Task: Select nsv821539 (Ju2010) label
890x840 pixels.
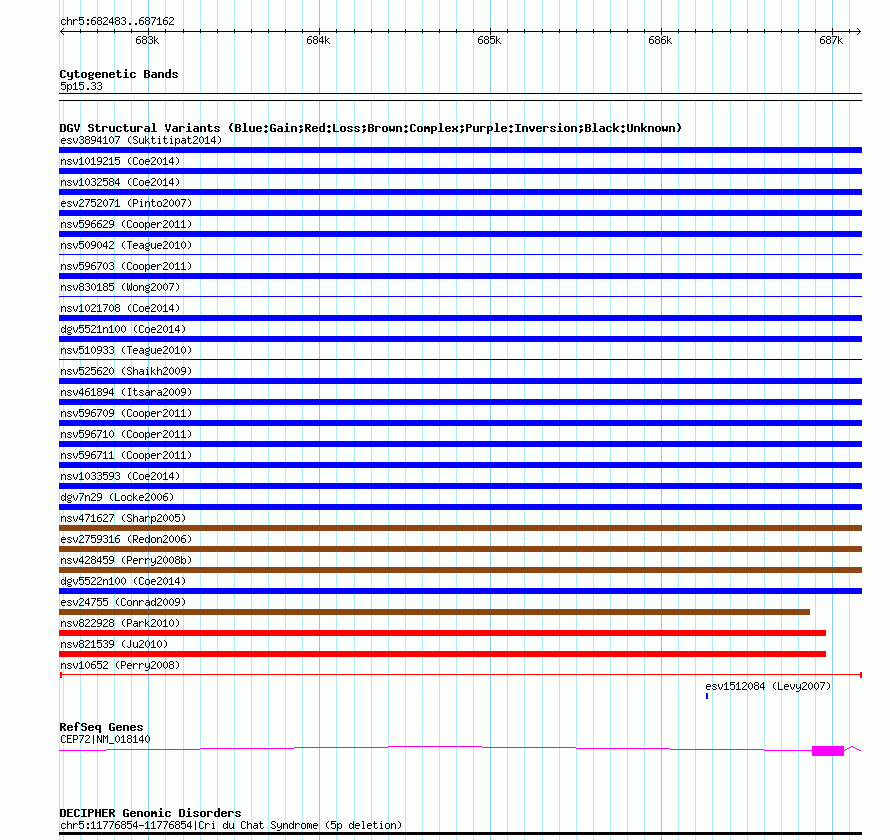Action: click(114, 644)
